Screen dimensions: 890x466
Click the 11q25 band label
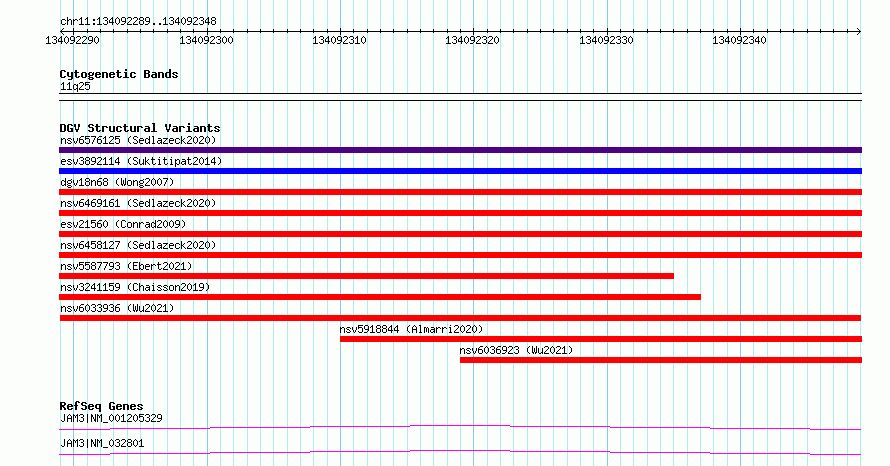pos(75,86)
